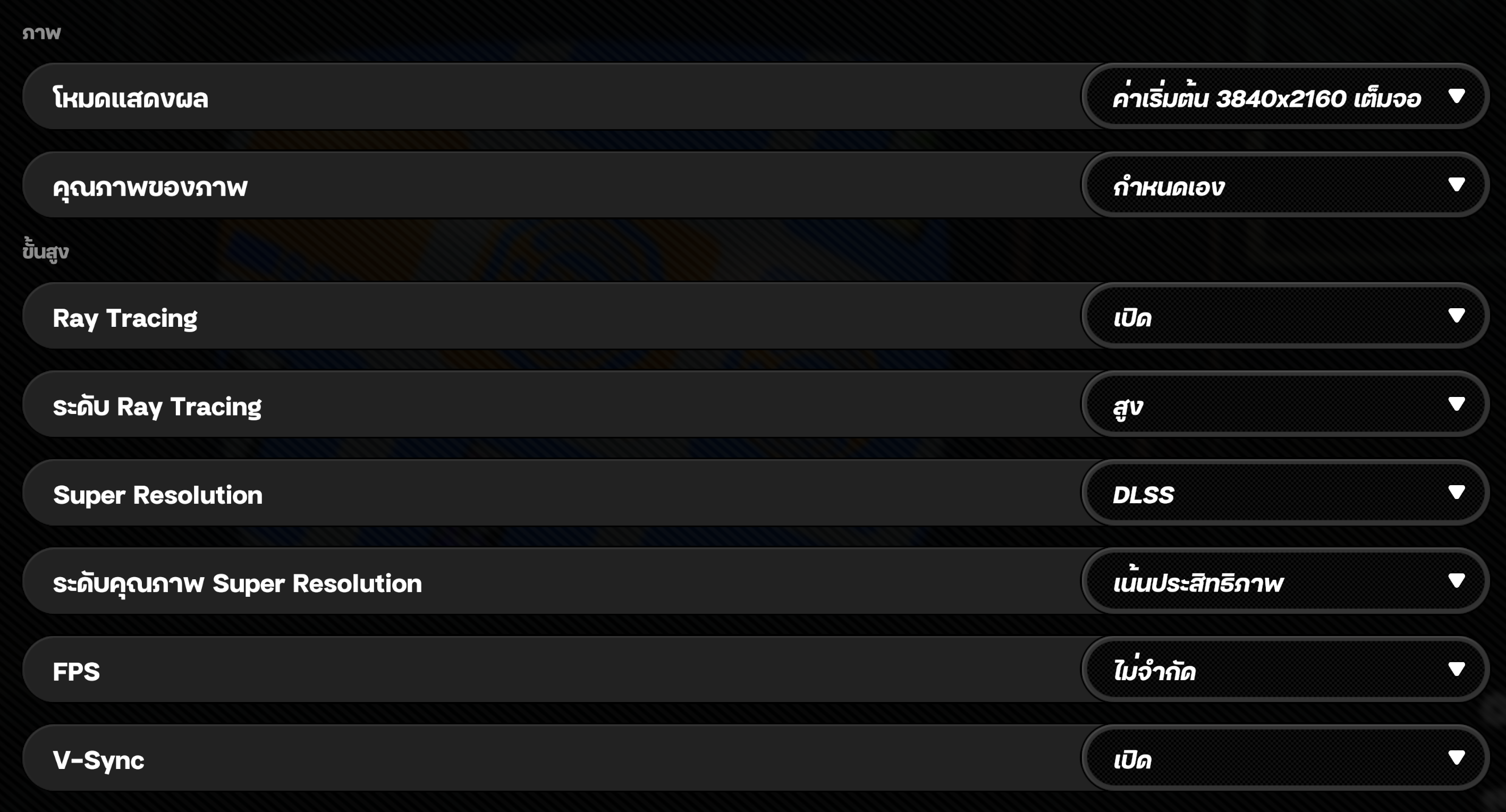Click the ระดับคุณภาพ Super Resolution label
1506x812 pixels.
[238, 583]
